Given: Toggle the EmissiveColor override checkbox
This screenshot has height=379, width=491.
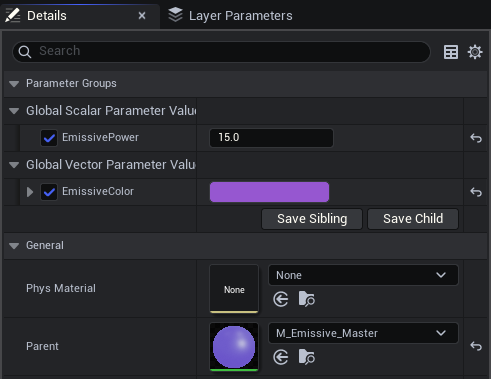Looking at the screenshot, I should pyautogui.click(x=49, y=192).
